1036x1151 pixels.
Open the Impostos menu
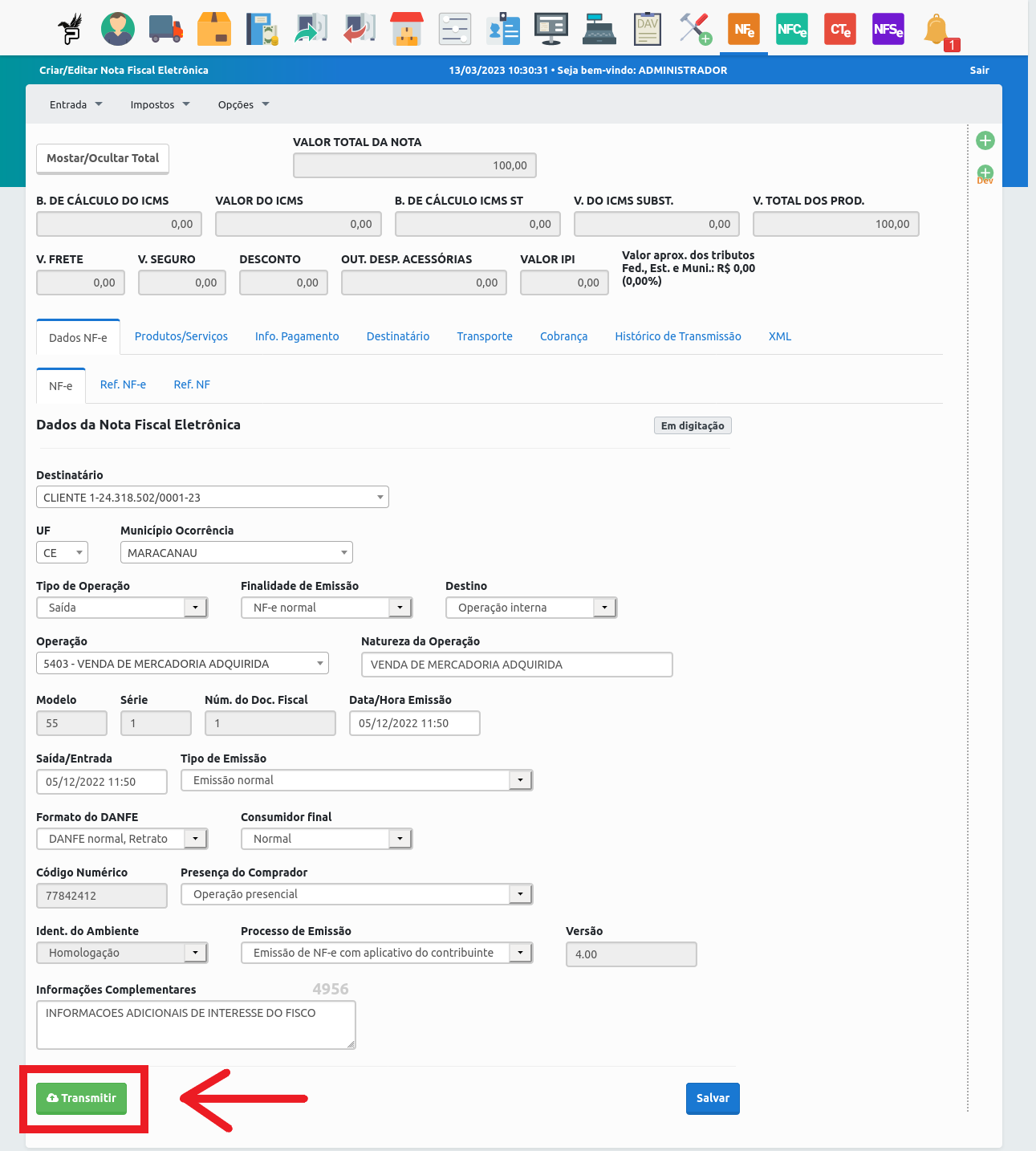[160, 104]
